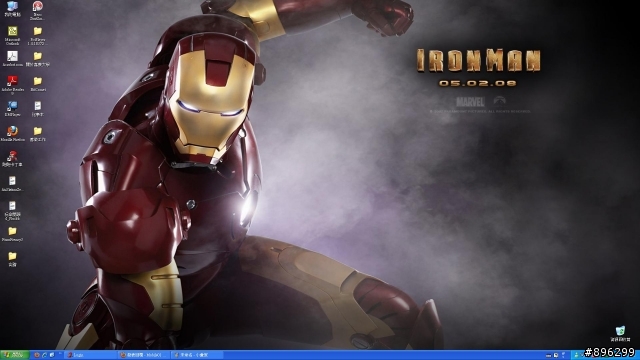
Task: Expand the quick launch chevron
Action: (60, 354)
